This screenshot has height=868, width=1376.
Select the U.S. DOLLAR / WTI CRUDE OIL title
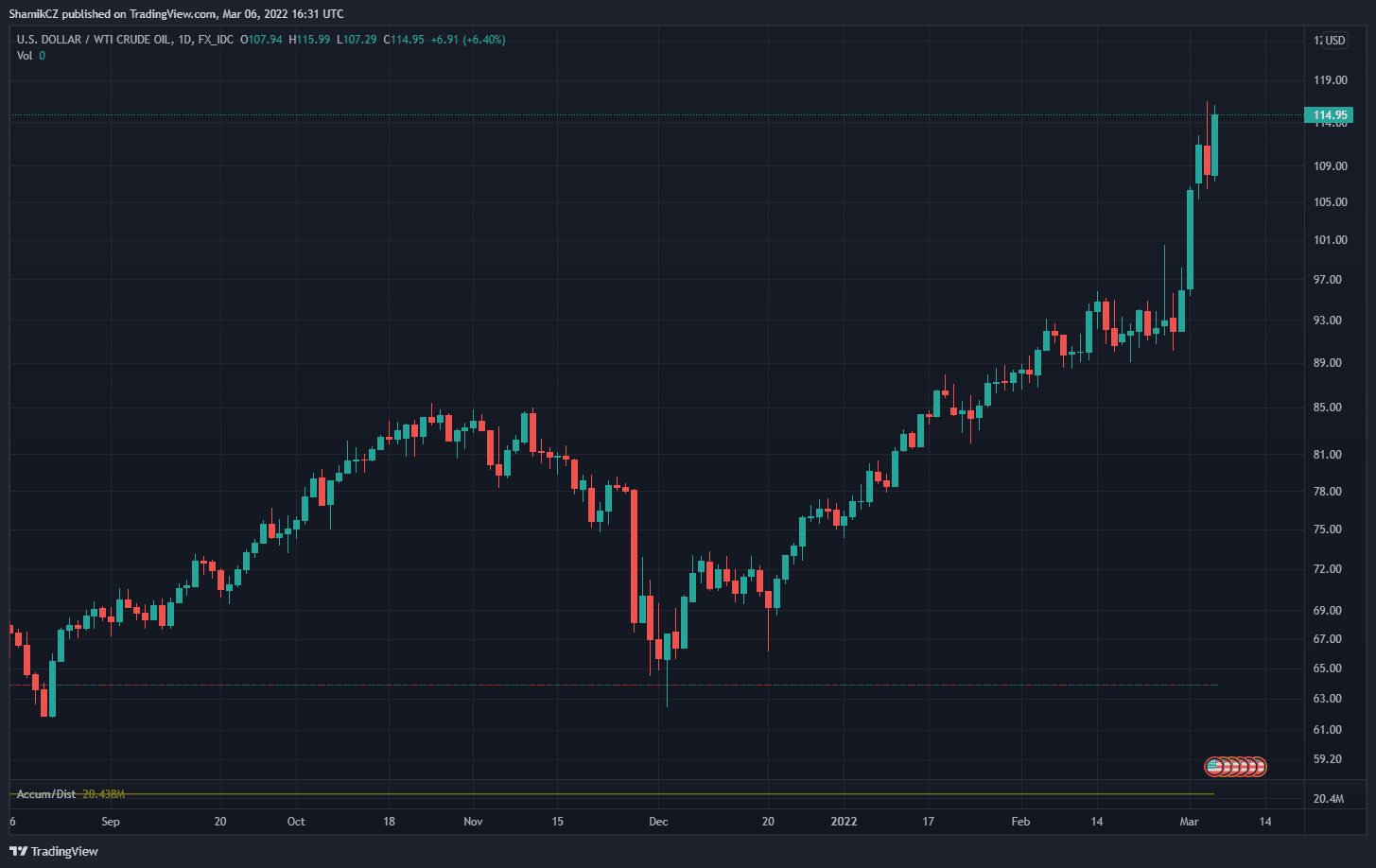pyautogui.click(x=94, y=40)
